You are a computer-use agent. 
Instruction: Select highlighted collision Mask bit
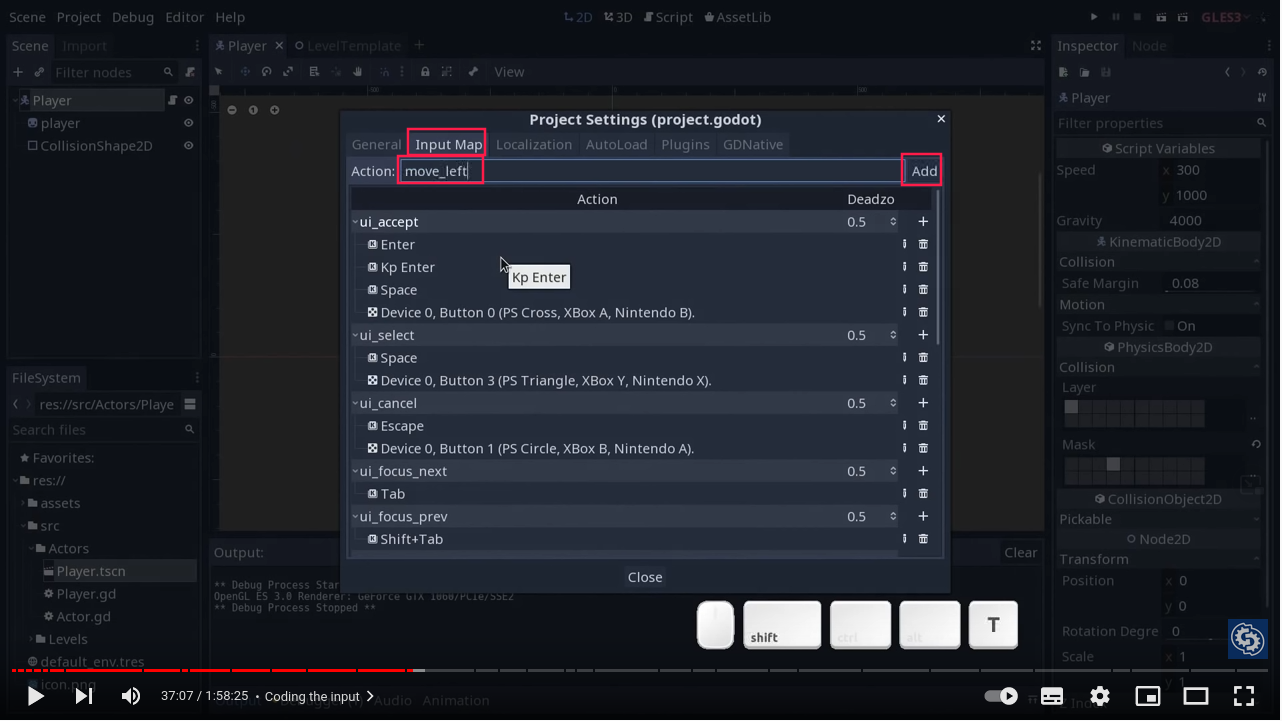point(1113,464)
